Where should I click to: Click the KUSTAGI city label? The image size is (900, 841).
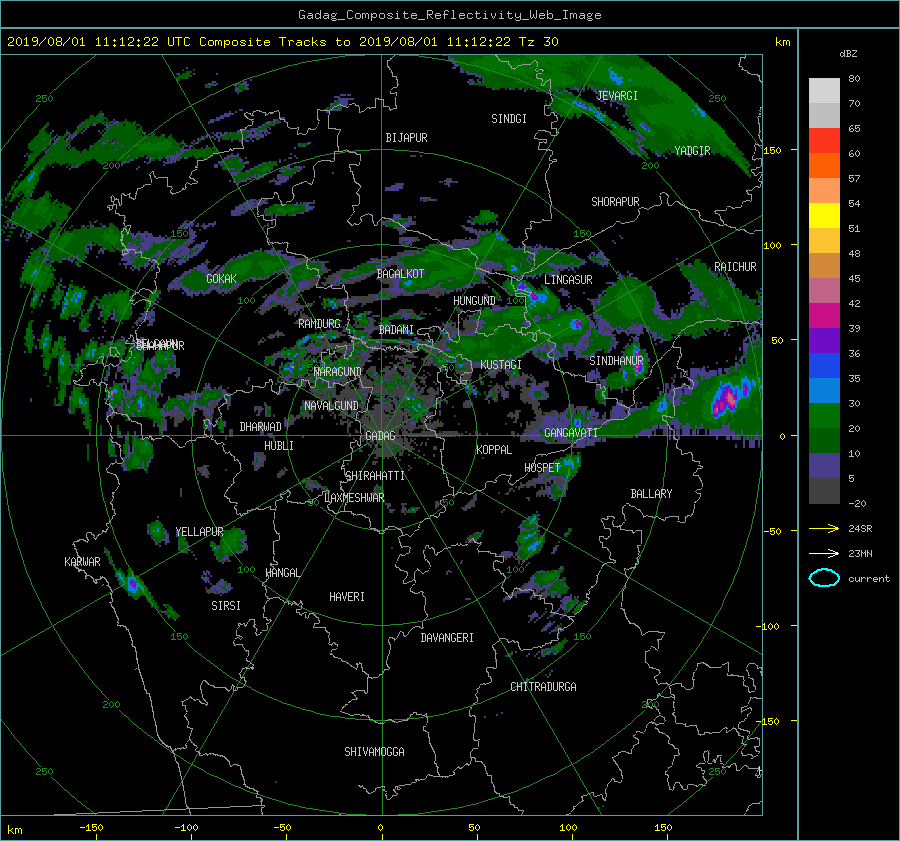click(x=501, y=365)
